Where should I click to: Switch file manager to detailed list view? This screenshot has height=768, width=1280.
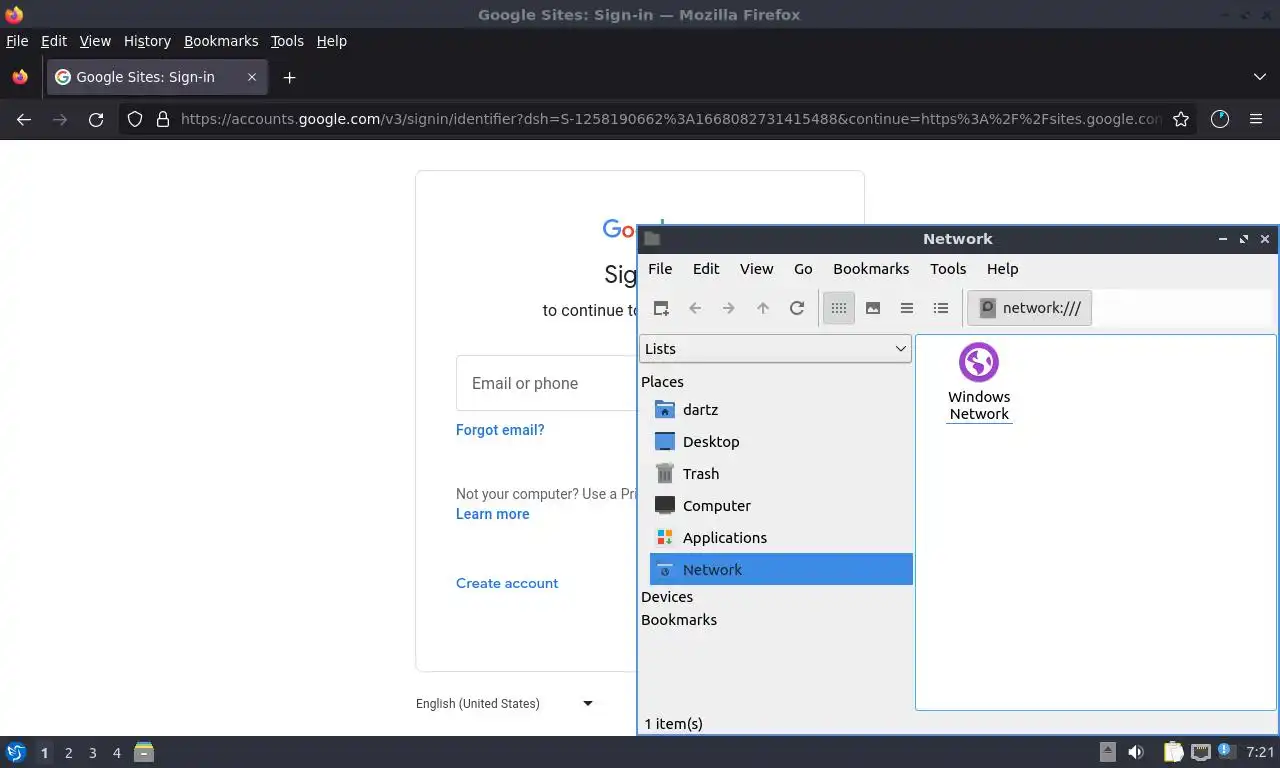pyautogui.click(x=941, y=308)
